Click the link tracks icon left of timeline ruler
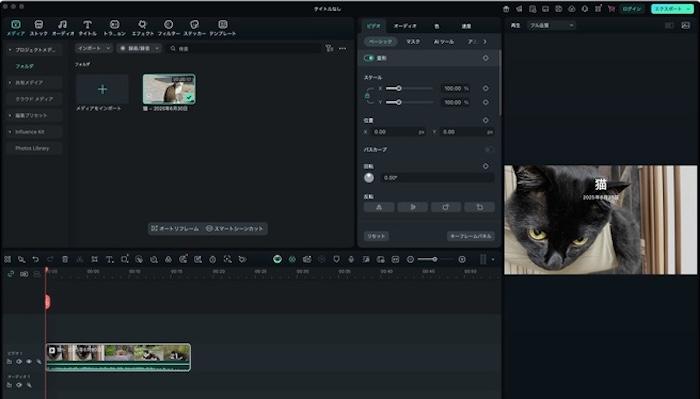The width and height of the screenshot is (700, 399). (11, 274)
